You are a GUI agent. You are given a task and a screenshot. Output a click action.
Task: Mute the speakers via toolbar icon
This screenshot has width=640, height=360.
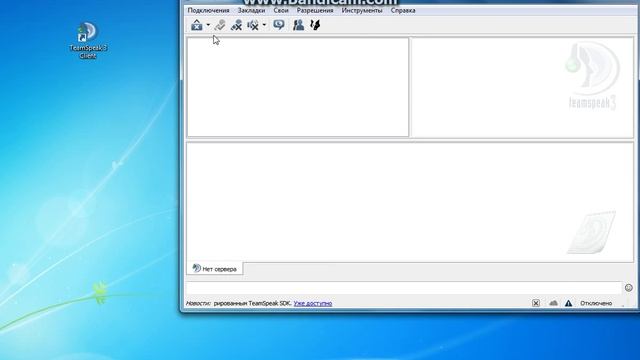coord(253,25)
